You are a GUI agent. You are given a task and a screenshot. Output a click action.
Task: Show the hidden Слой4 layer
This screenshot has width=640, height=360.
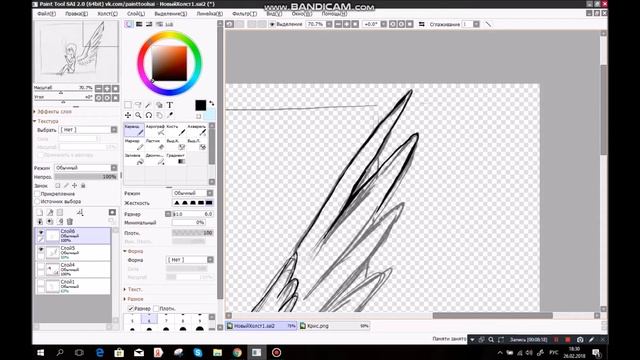pos(41,266)
